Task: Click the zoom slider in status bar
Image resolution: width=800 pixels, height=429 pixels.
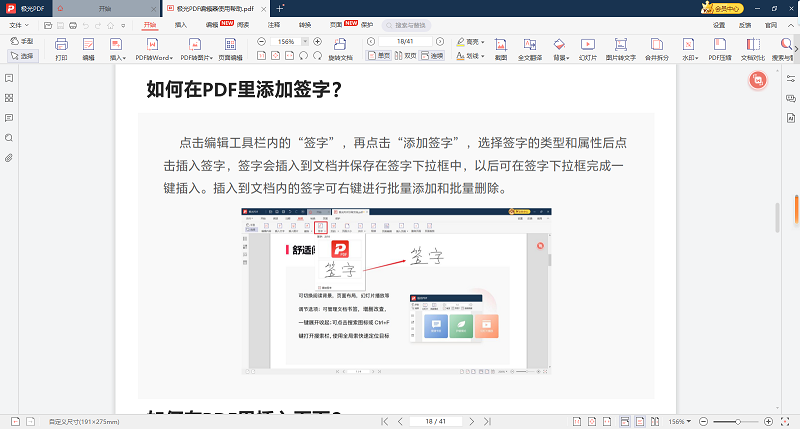Action: [738, 421]
